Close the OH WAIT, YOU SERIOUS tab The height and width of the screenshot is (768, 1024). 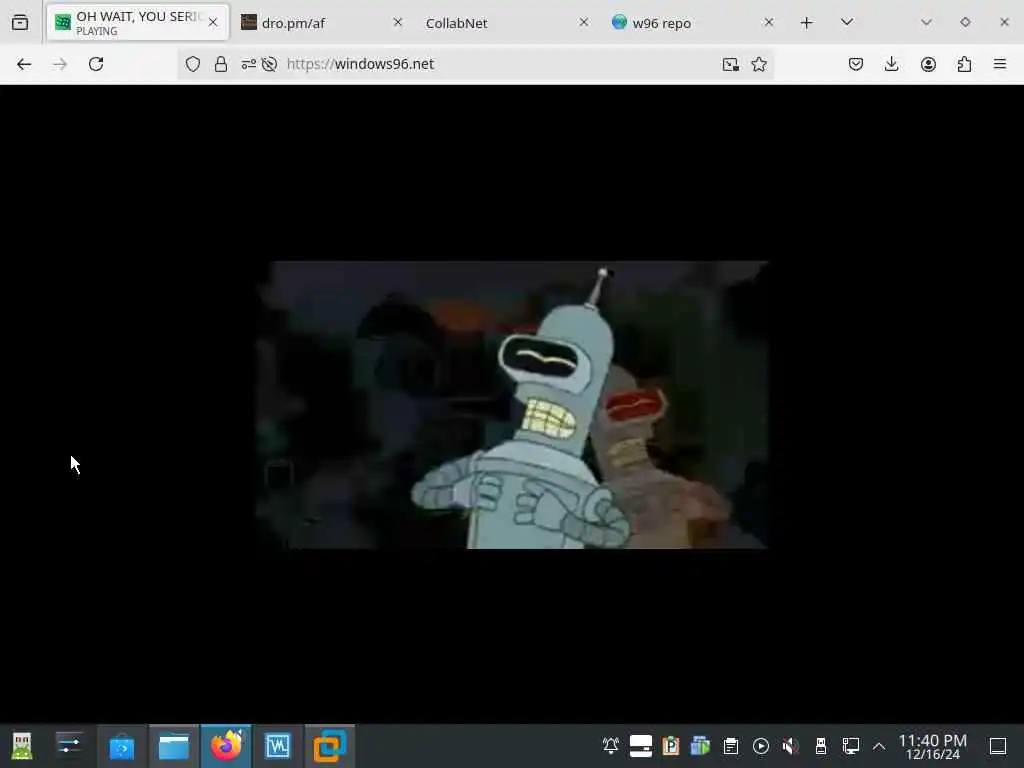213,23
